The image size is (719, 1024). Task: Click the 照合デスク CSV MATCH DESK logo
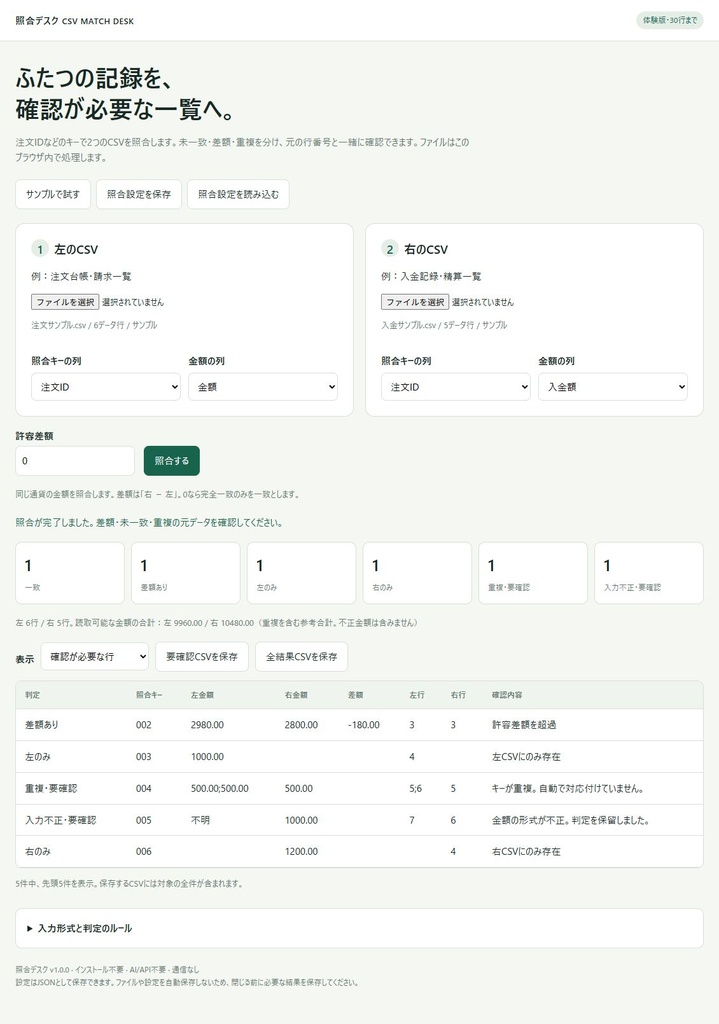pyautogui.click(x=74, y=21)
